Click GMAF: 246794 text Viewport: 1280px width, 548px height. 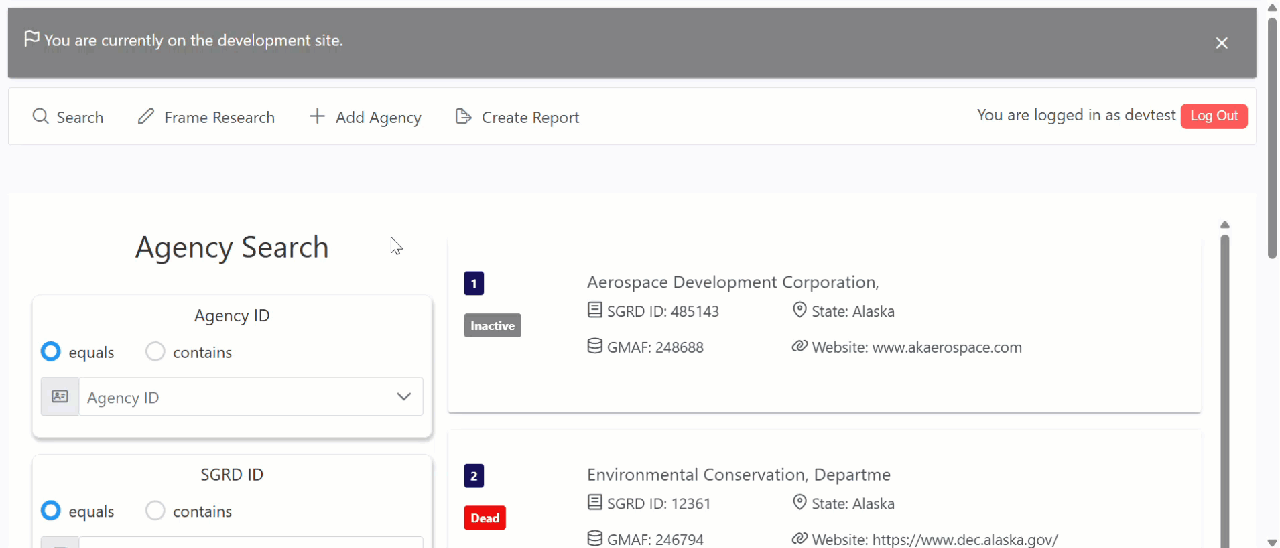coord(655,540)
